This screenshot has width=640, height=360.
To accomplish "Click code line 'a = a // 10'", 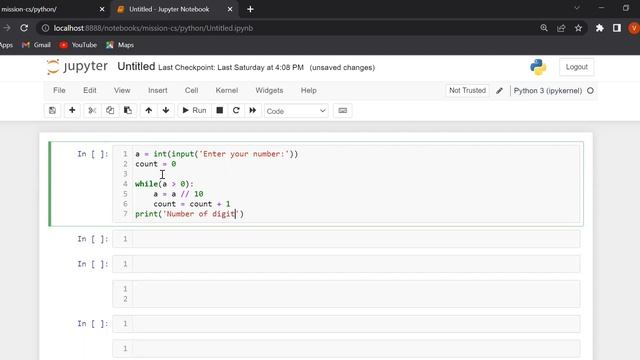I will pos(178,194).
